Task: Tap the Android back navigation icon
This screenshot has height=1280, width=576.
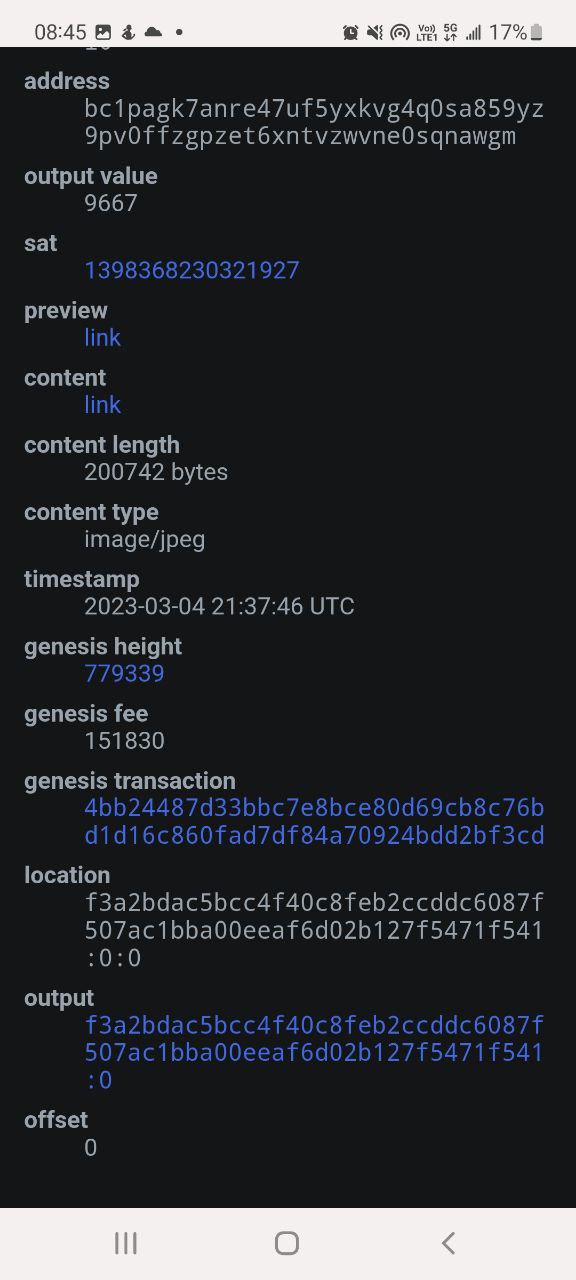Action: [x=448, y=1243]
